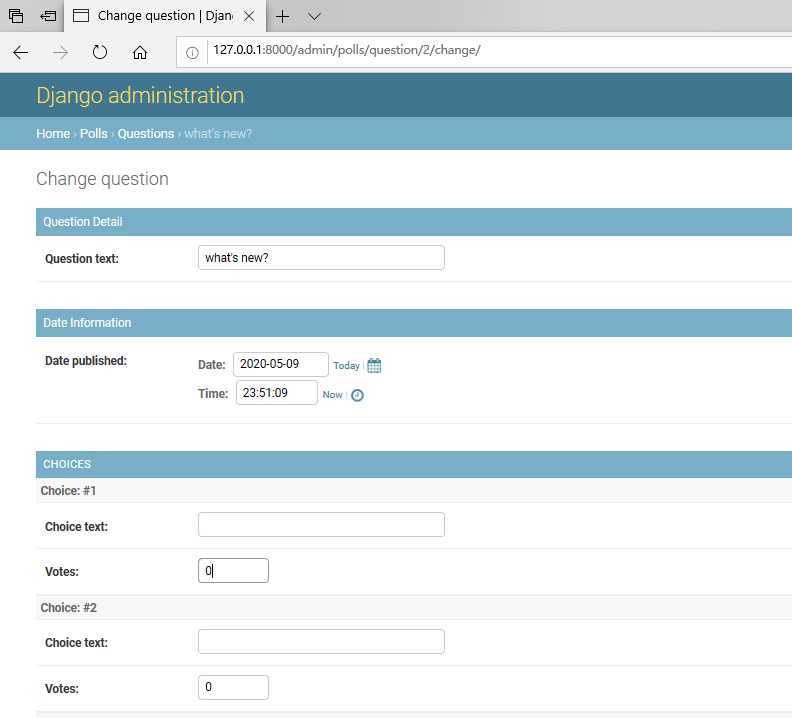The width and height of the screenshot is (792, 718).
Task: Go to browser home page icon
Action: coord(140,52)
